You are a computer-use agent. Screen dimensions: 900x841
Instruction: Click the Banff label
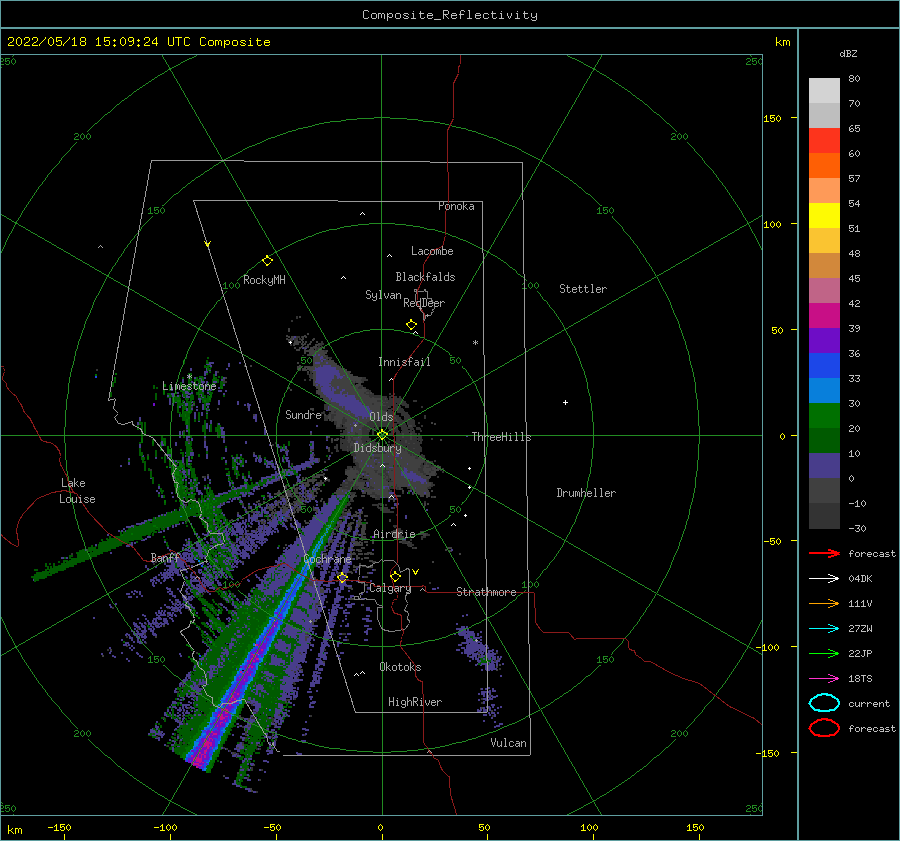pos(165,557)
